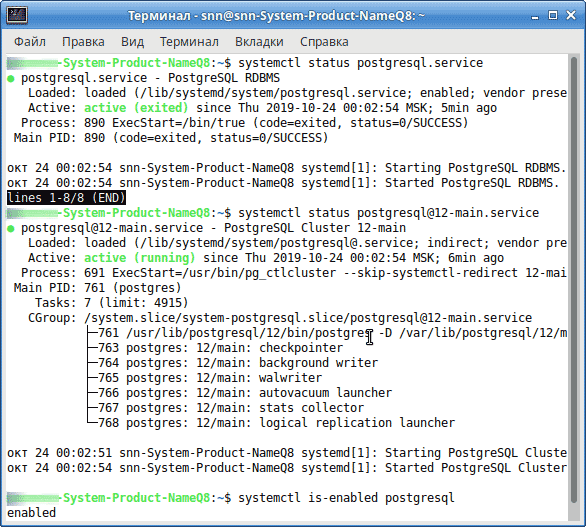Image resolution: width=586 pixels, height=527 pixels.
Task: Click the green status dot beside postgresql@12-main.service
Action: click(11, 228)
